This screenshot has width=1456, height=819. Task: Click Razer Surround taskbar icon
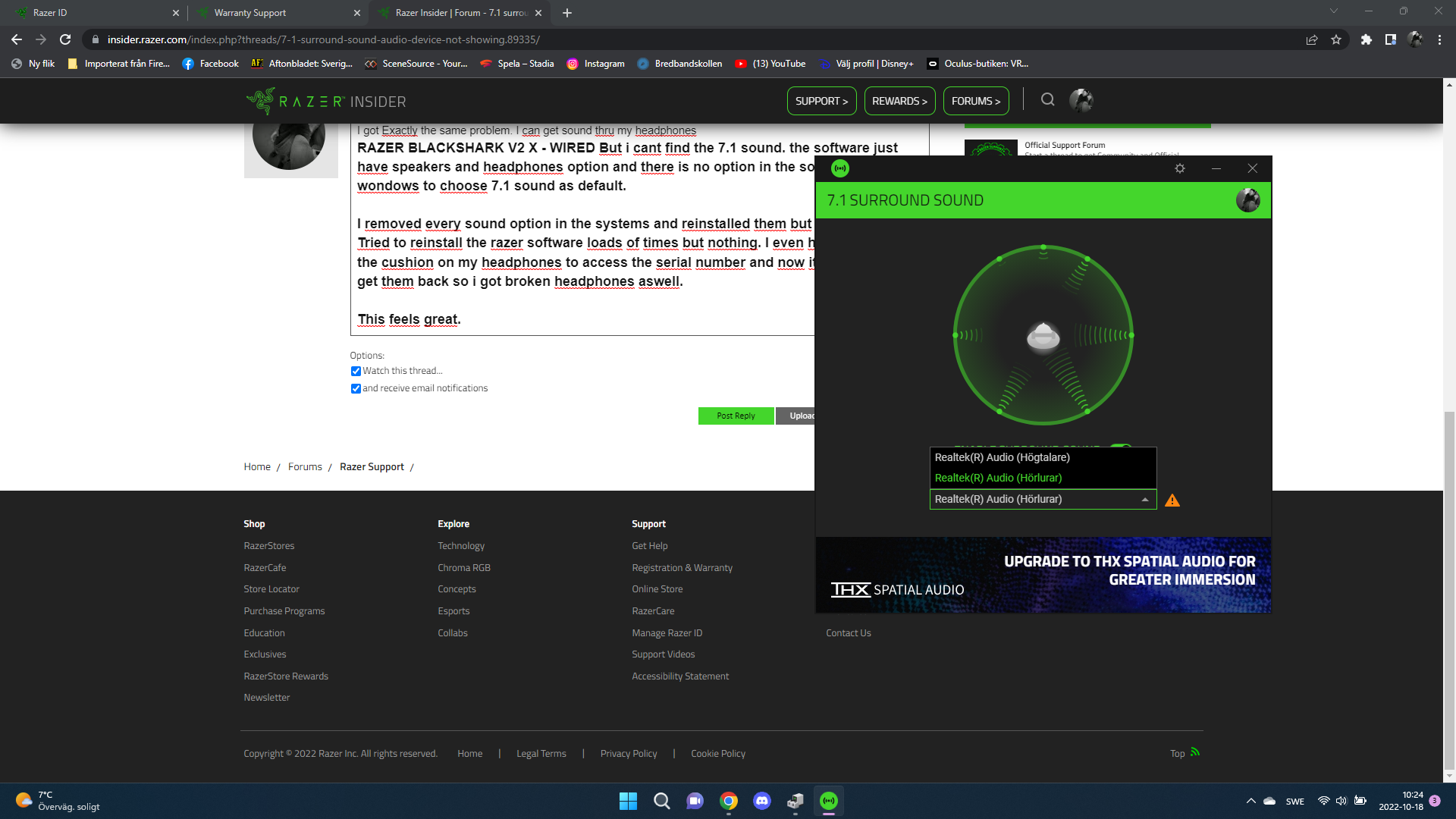pyautogui.click(x=829, y=801)
